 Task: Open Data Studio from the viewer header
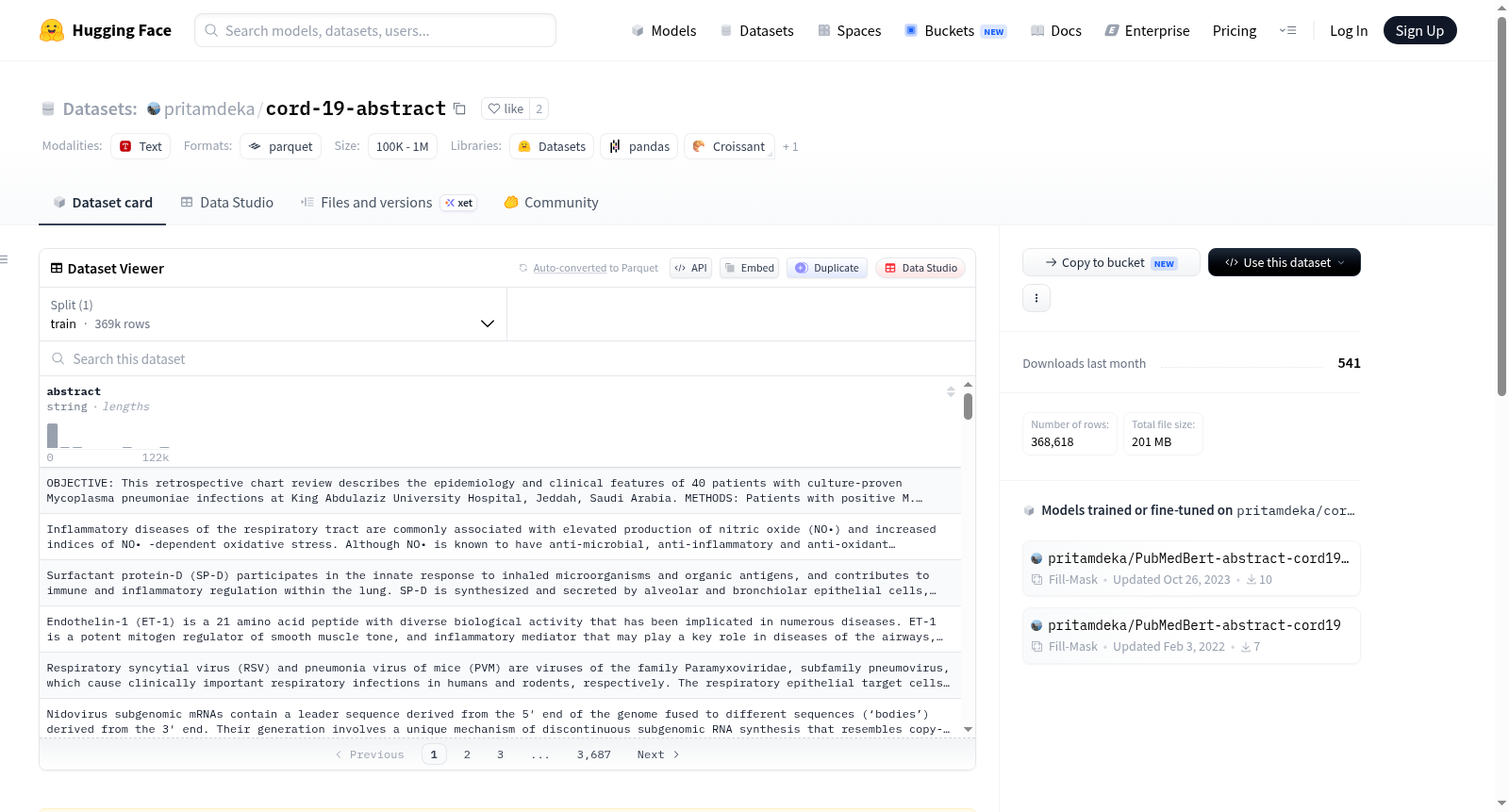[920, 268]
